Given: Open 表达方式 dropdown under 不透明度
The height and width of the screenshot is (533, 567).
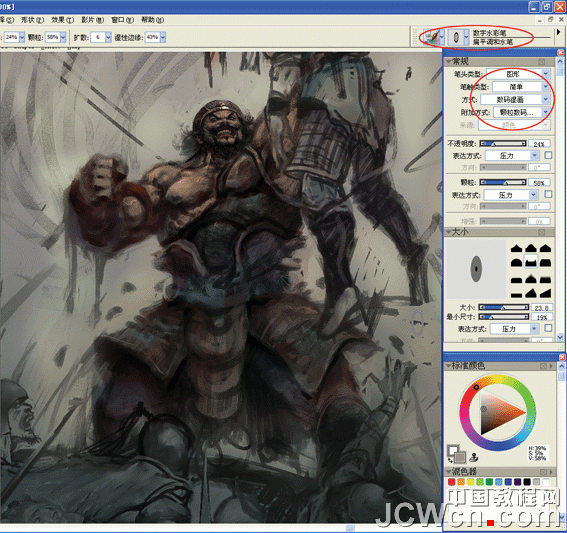Looking at the screenshot, I should point(512,156).
